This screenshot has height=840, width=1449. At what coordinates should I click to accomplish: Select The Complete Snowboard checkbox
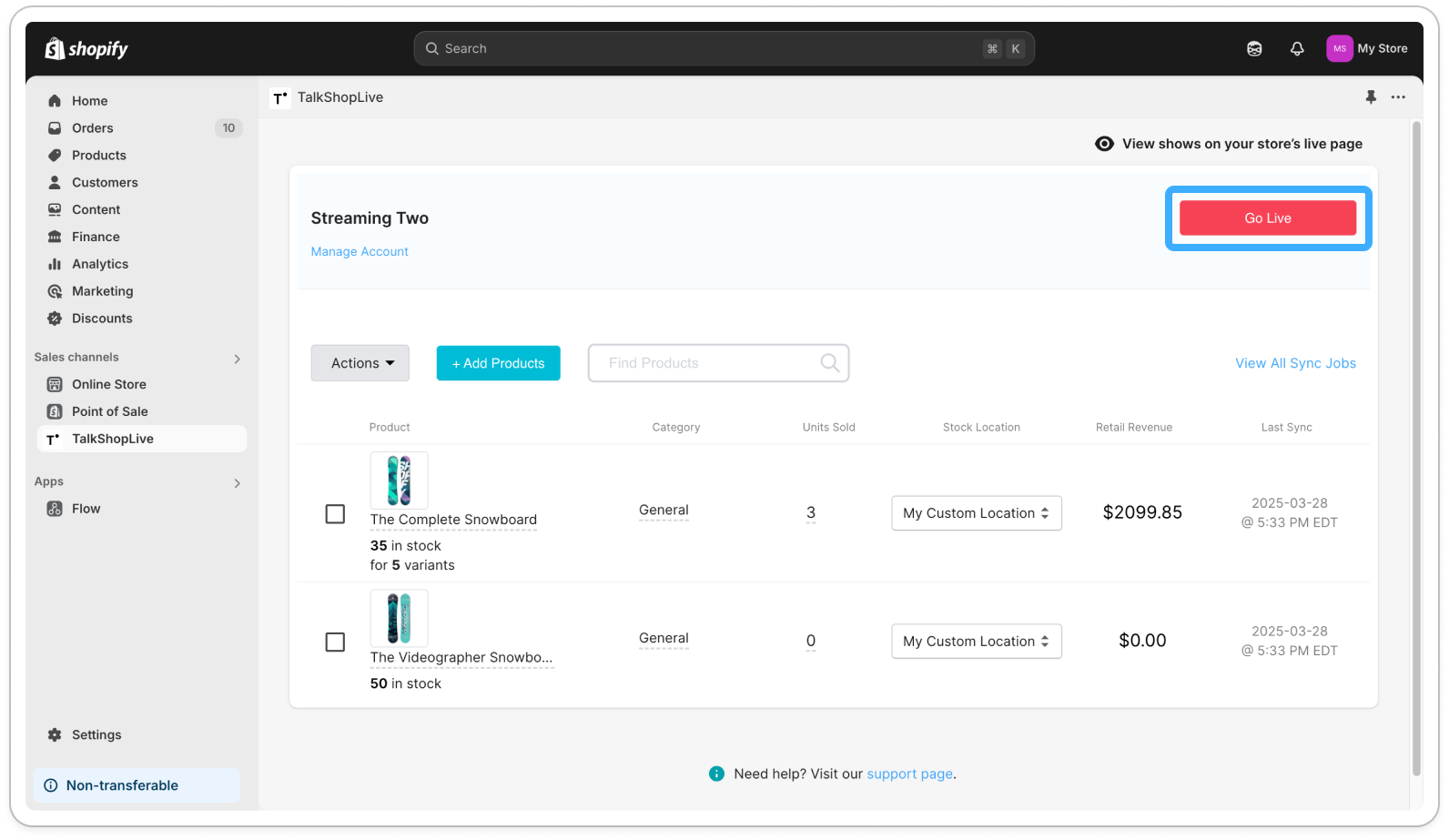pyautogui.click(x=335, y=514)
